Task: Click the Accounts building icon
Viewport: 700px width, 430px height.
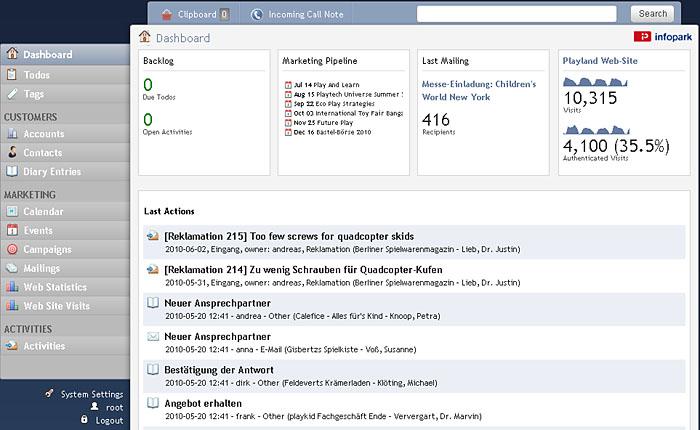Action: 12,133
